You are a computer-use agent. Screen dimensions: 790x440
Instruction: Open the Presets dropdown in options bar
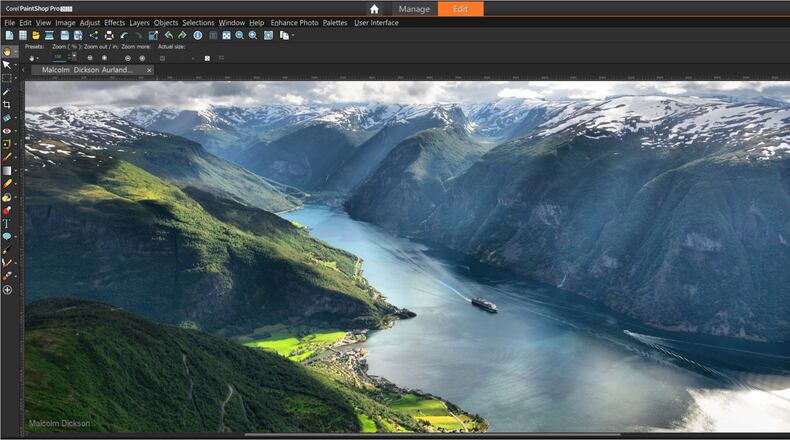[34, 58]
